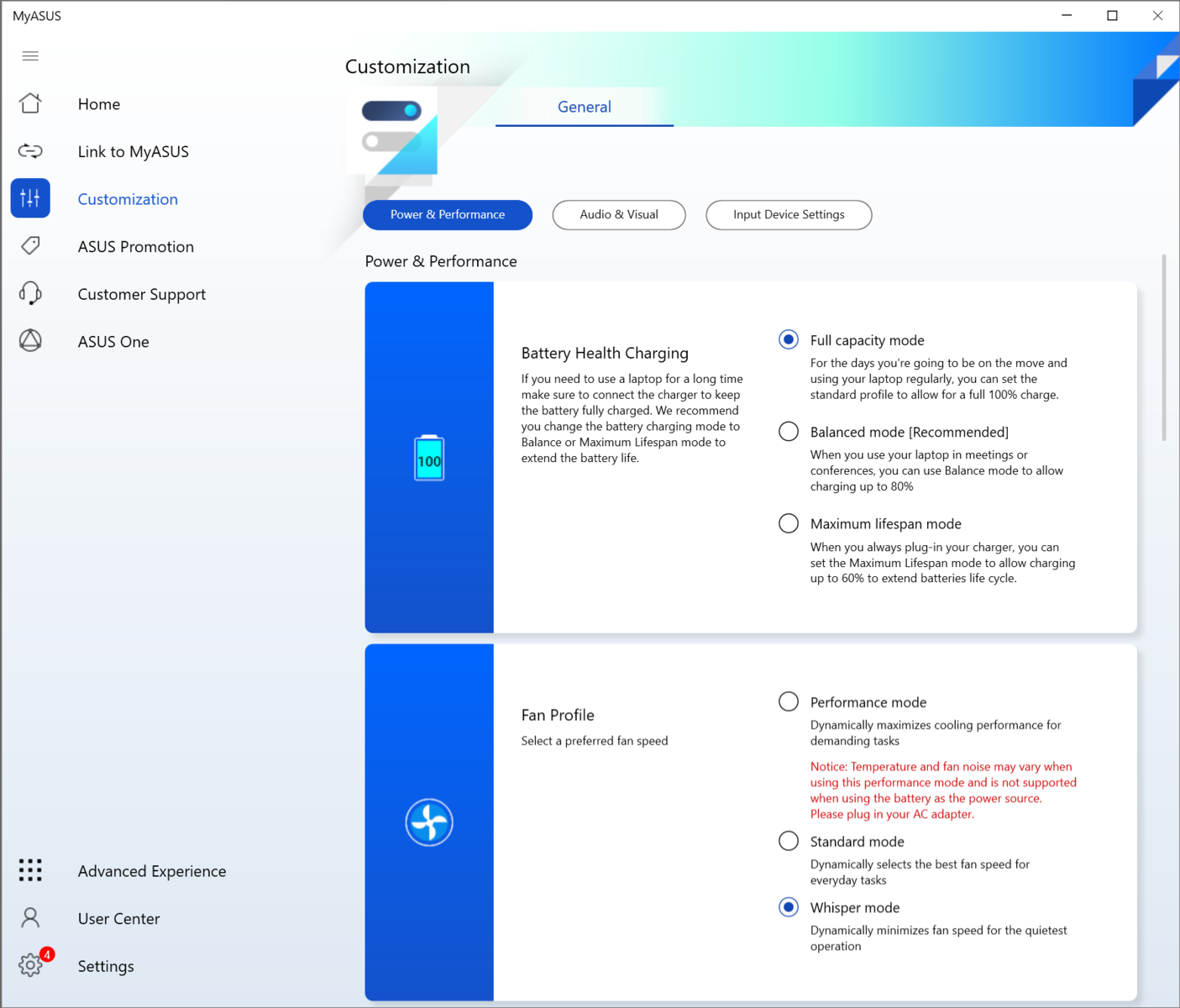Click the notification badge showing 4
This screenshot has width=1180, height=1008.
[x=48, y=954]
